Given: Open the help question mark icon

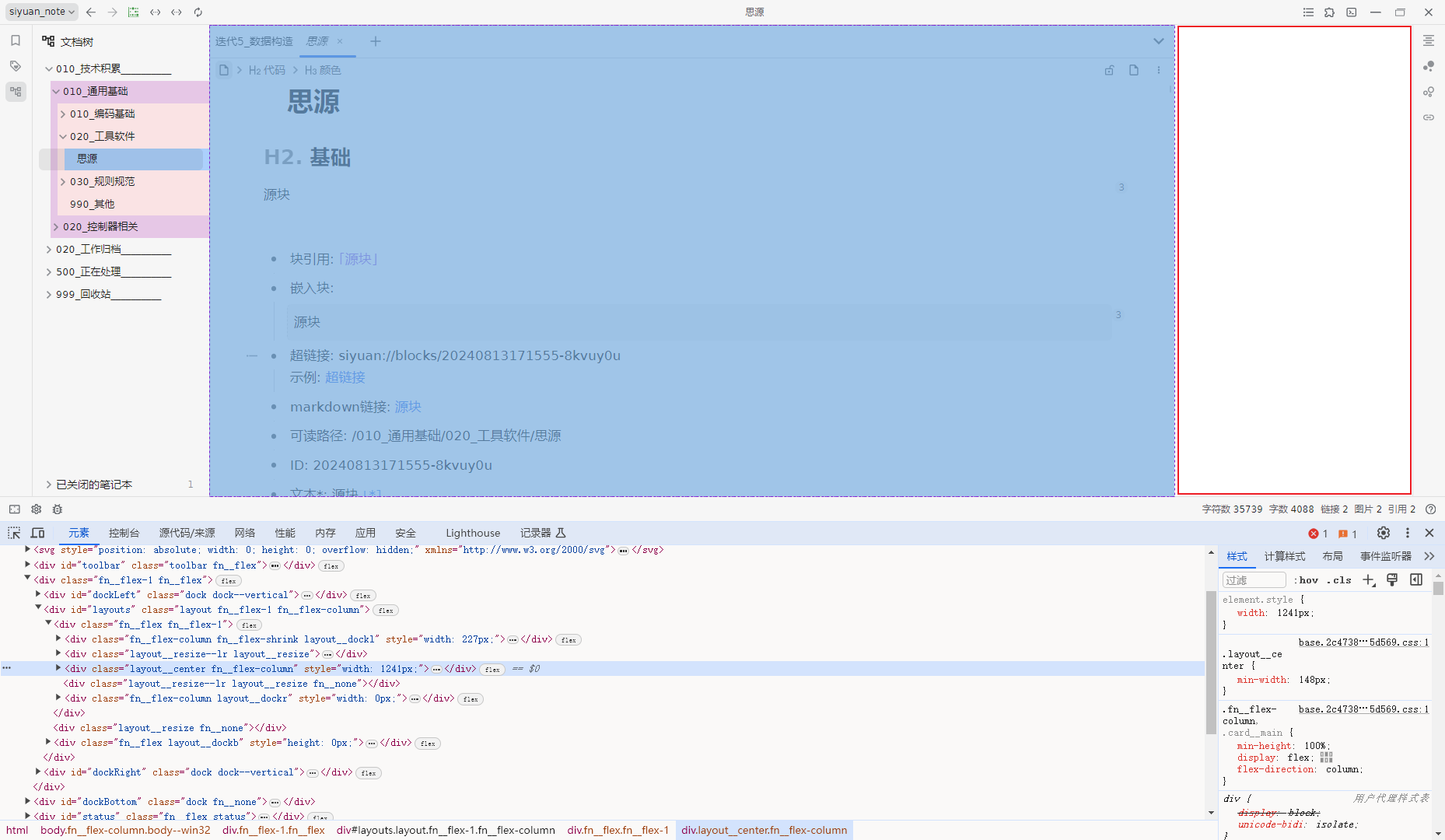Looking at the screenshot, I should click(1431, 509).
